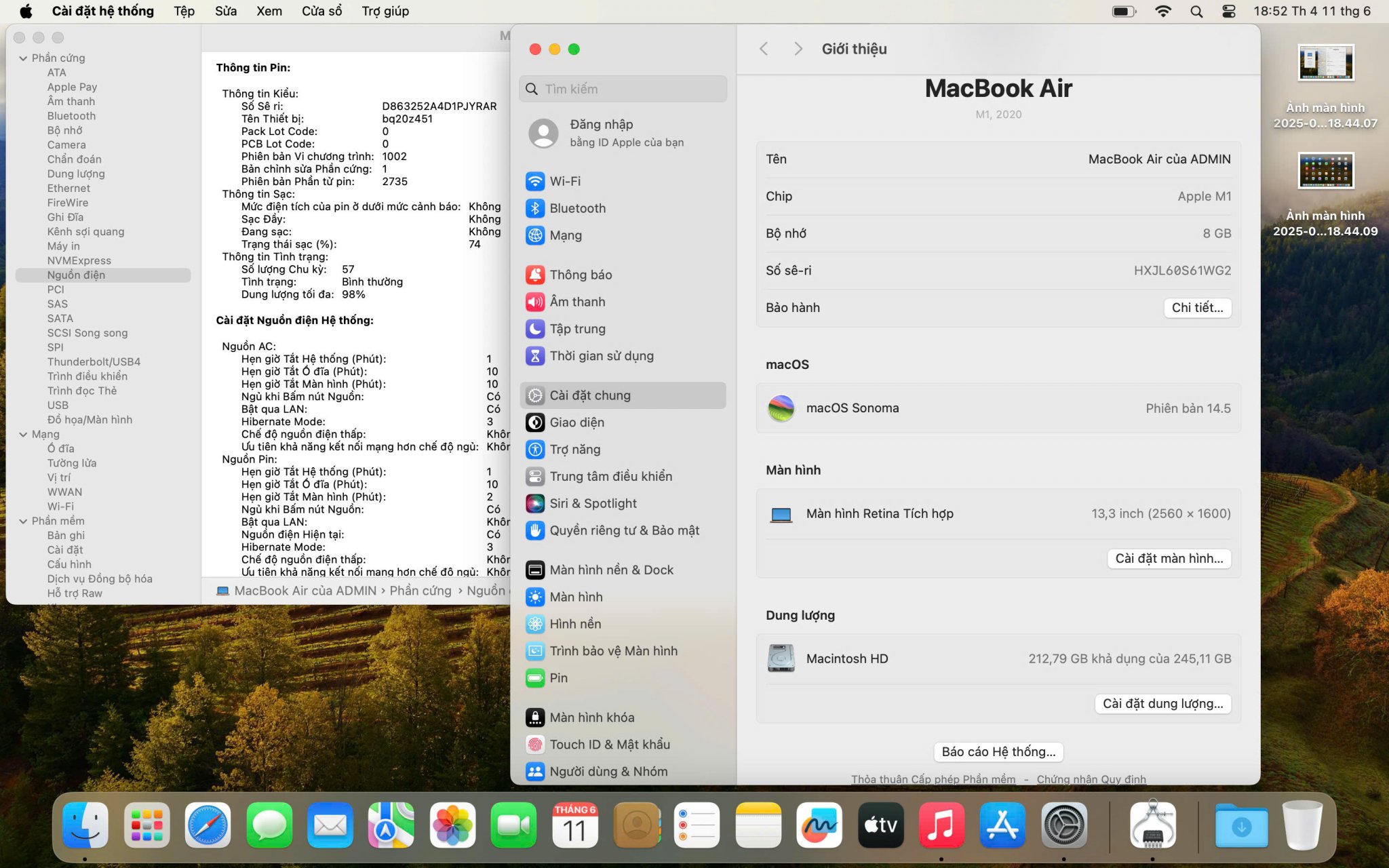The height and width of the screenshot is (868, 1389).
Task: Click Cài đặt dung lượng… button
Action: coord(1162,704)
